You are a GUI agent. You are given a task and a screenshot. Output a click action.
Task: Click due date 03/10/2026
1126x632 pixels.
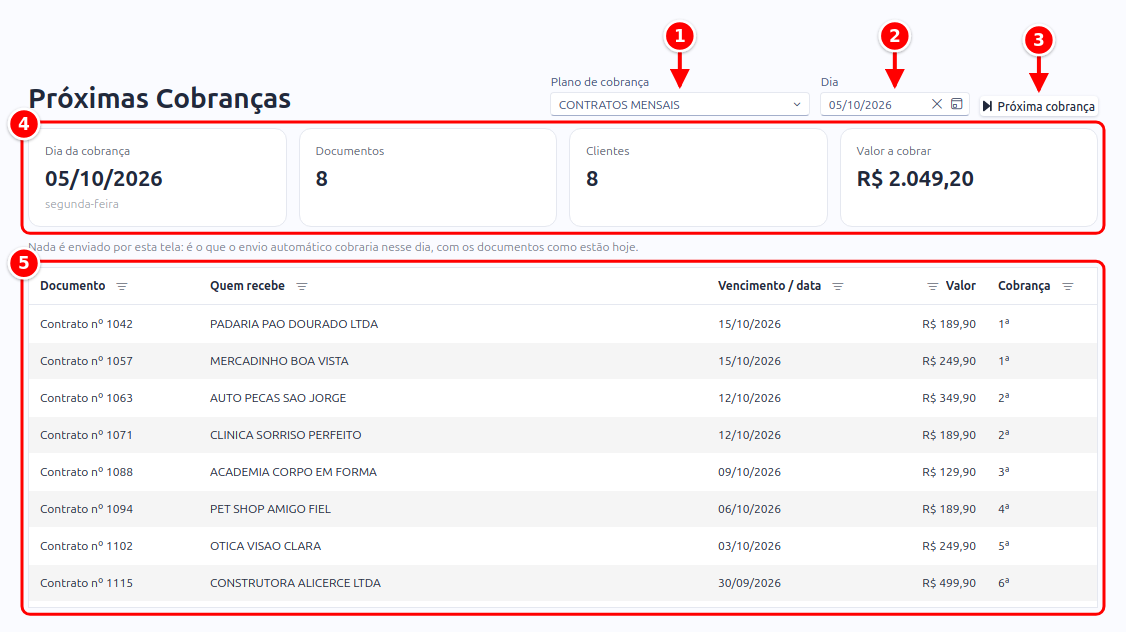point(749,546)
